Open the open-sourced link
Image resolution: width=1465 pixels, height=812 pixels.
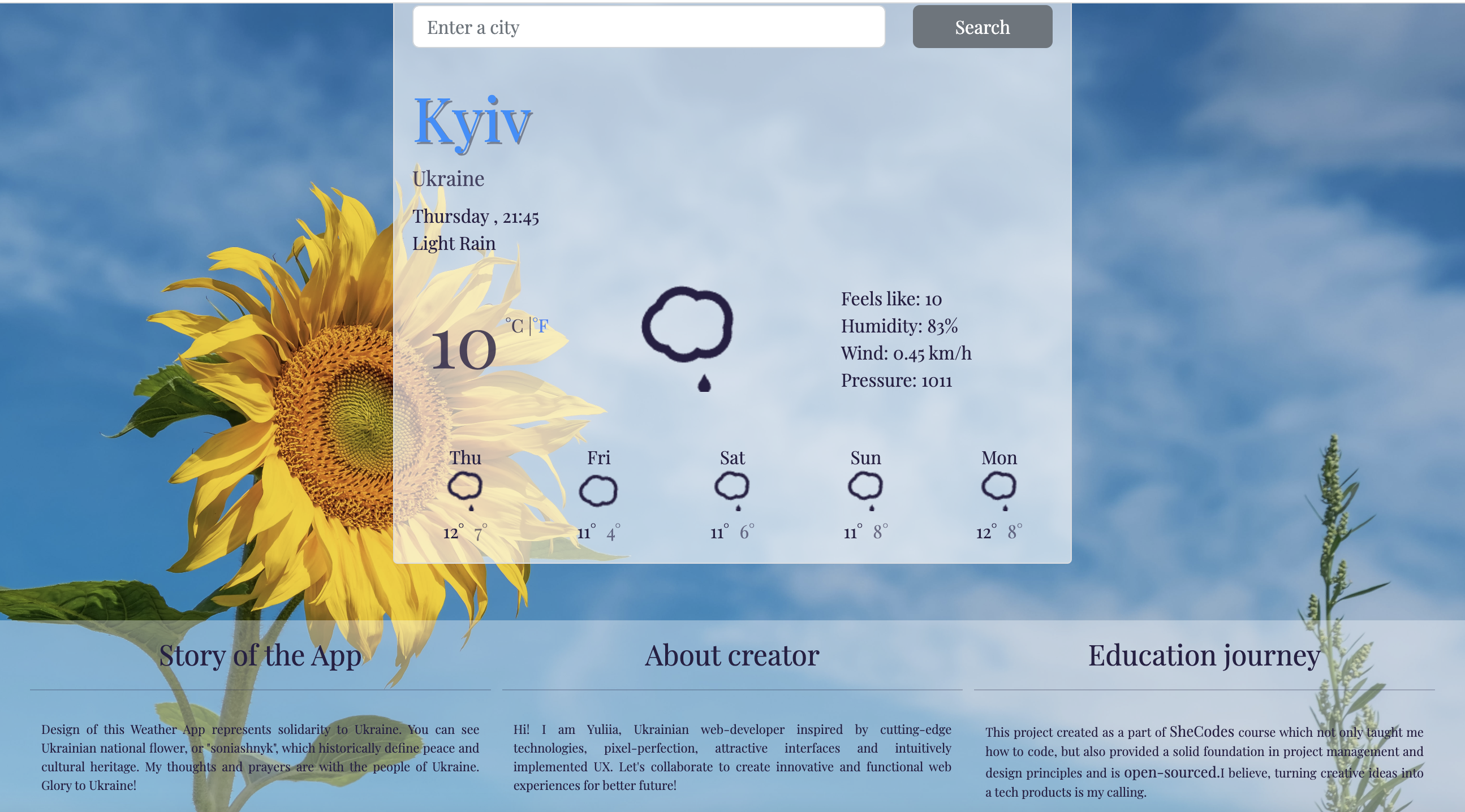coord(1171,772)
